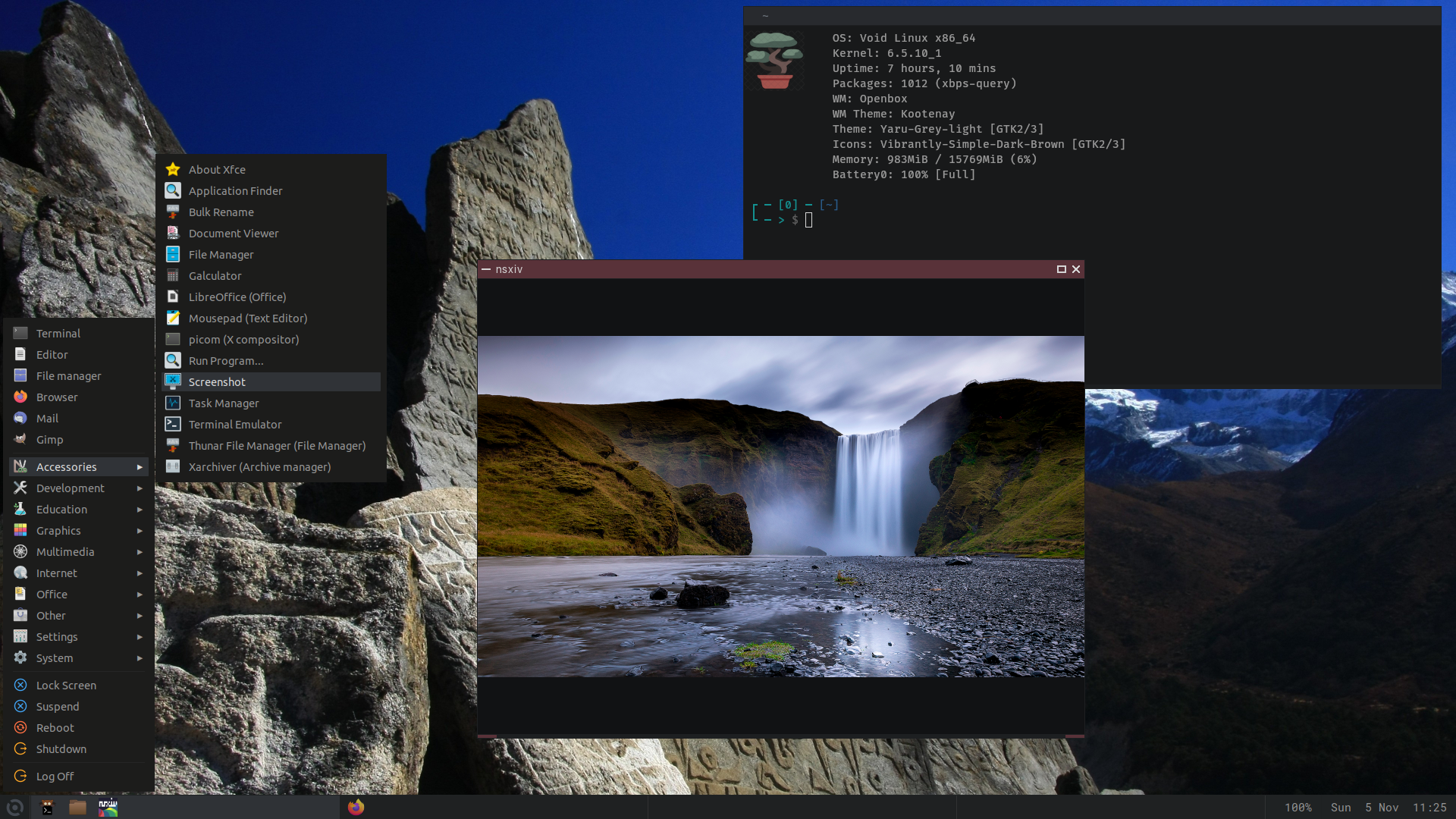Open the brown folder on the taskbar

(77, 808)
